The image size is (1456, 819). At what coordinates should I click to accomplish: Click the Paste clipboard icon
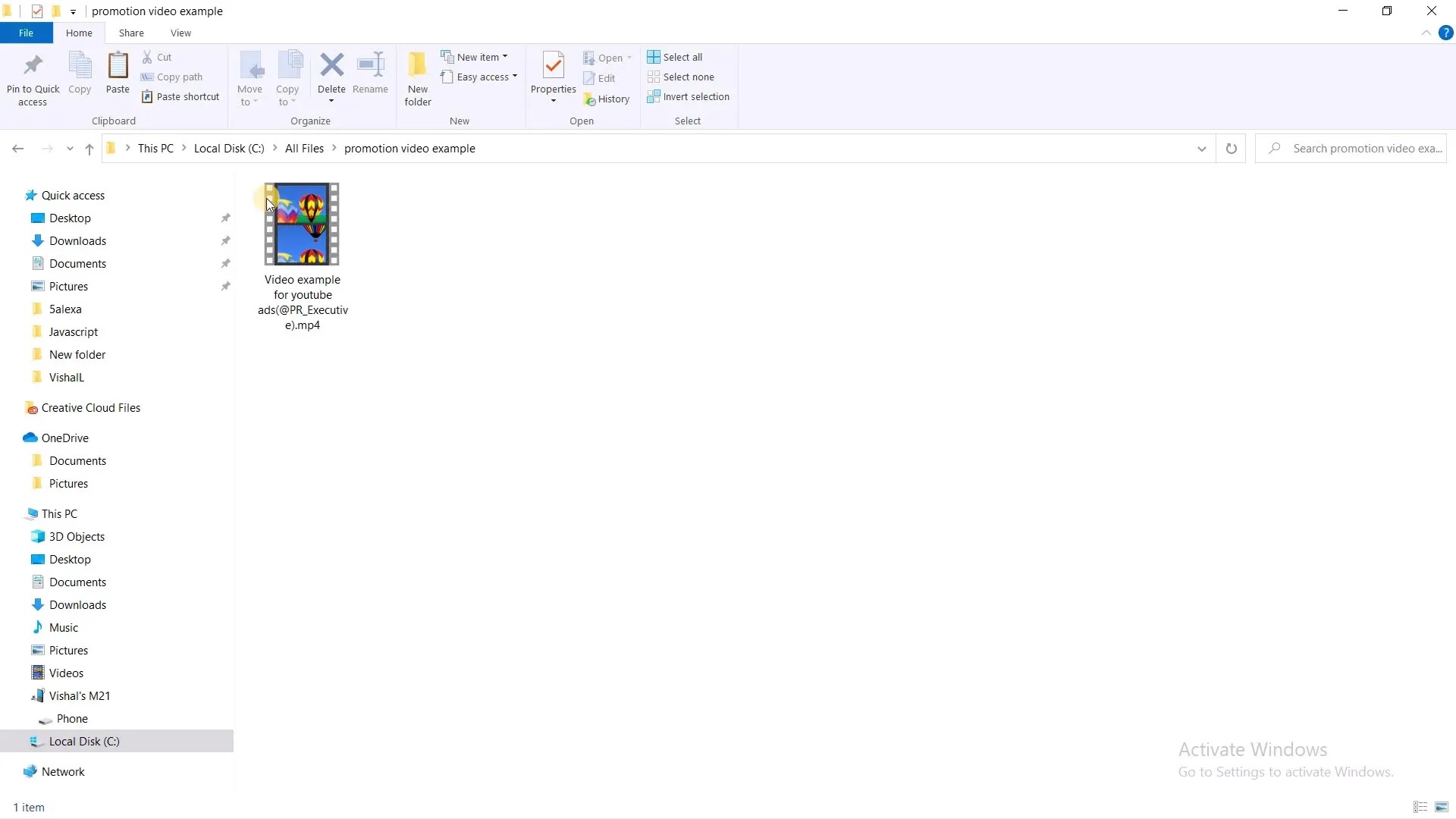click(x=118, y=66)
